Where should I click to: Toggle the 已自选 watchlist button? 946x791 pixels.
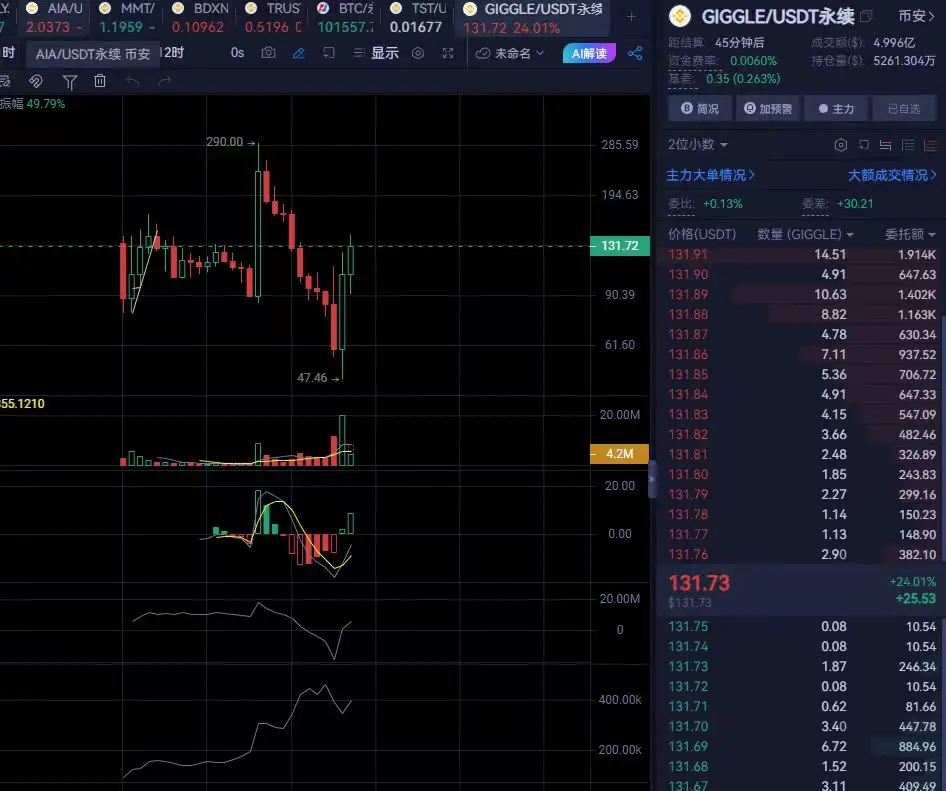pos(904,109)
